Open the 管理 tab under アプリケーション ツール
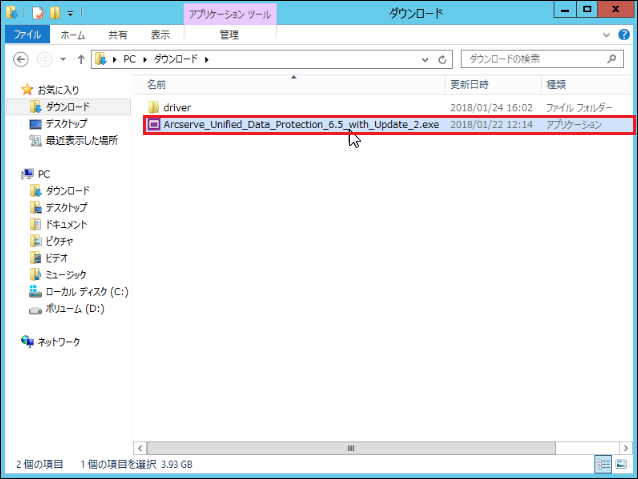This screenshot has width=638, height=479. pyautogui.click(x=229, y=35)
